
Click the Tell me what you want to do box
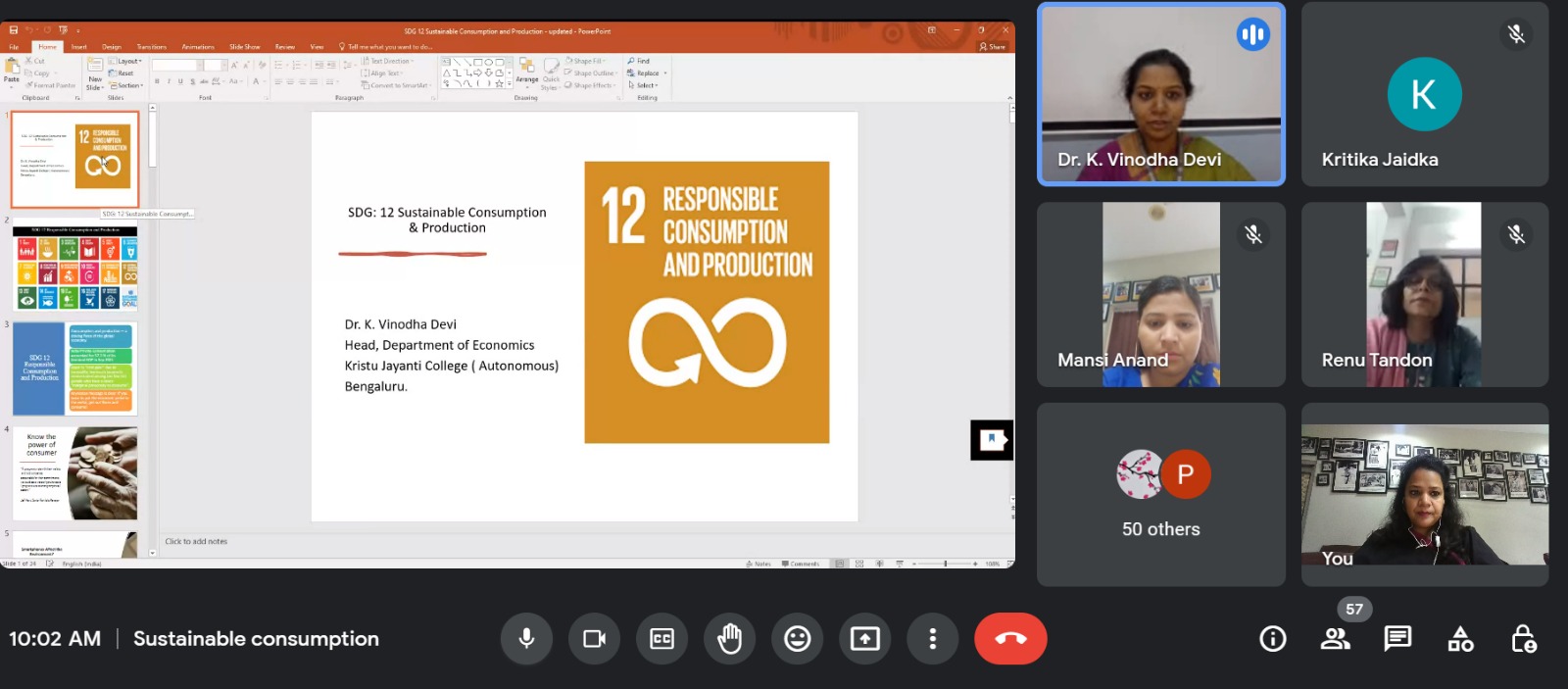click(387, 47)
